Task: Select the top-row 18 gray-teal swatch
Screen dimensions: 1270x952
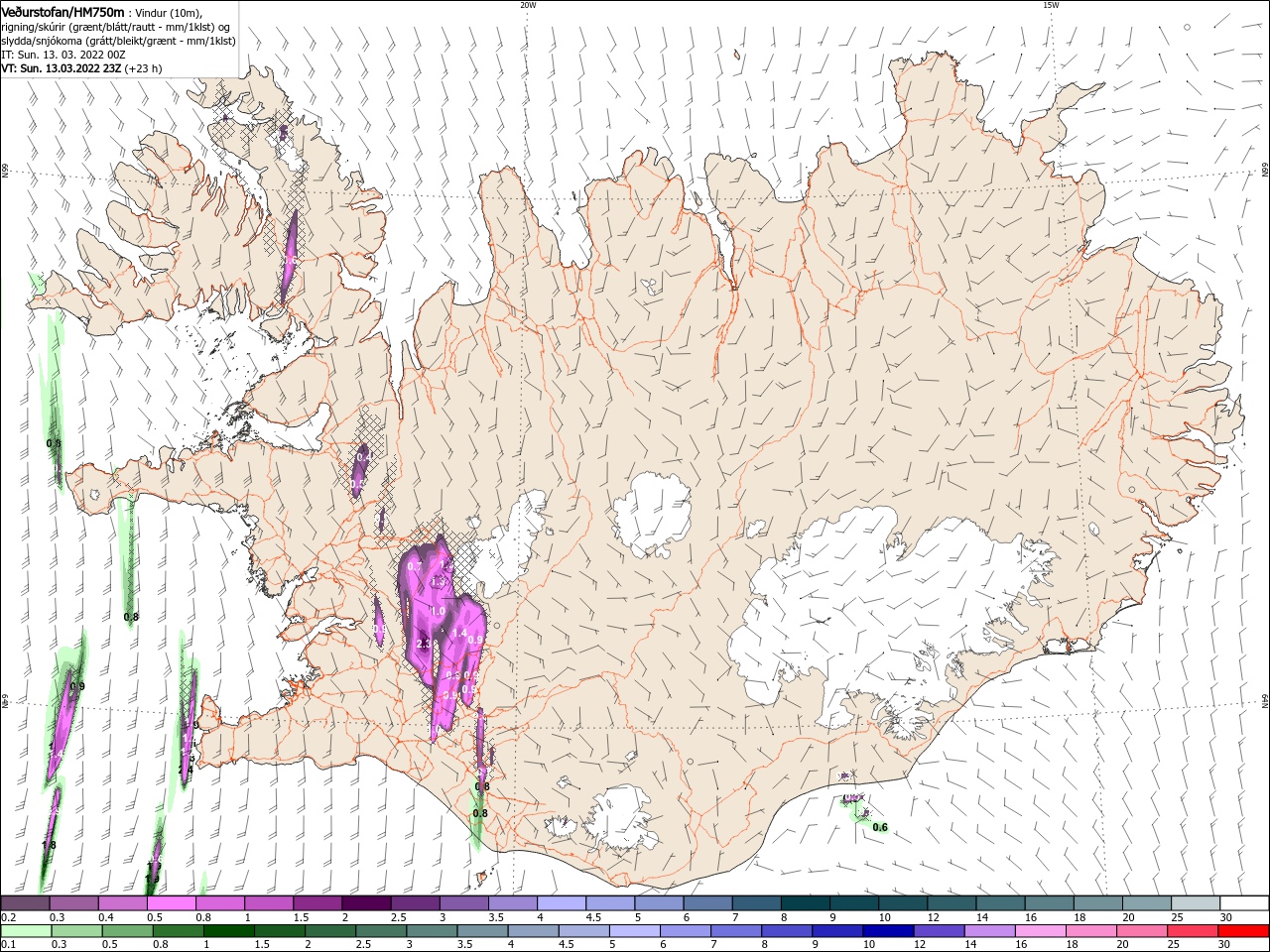Action: click(x=1096, y=903)
